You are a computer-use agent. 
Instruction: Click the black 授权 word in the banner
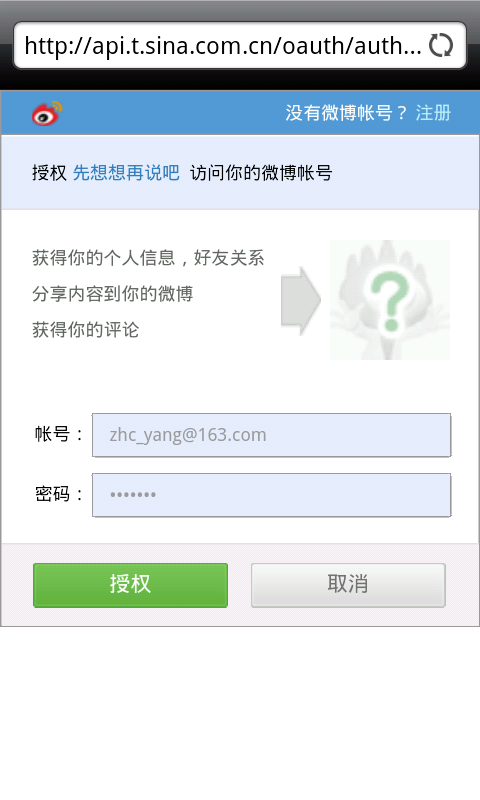(x=49, y=173)
